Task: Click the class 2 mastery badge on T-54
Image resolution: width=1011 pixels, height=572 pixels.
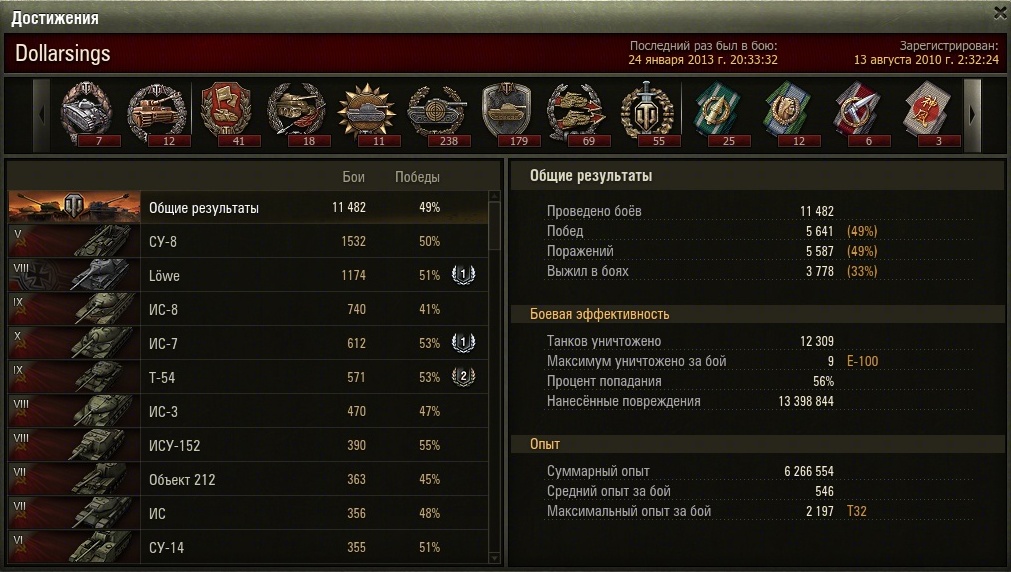Action: click(463, 377)
